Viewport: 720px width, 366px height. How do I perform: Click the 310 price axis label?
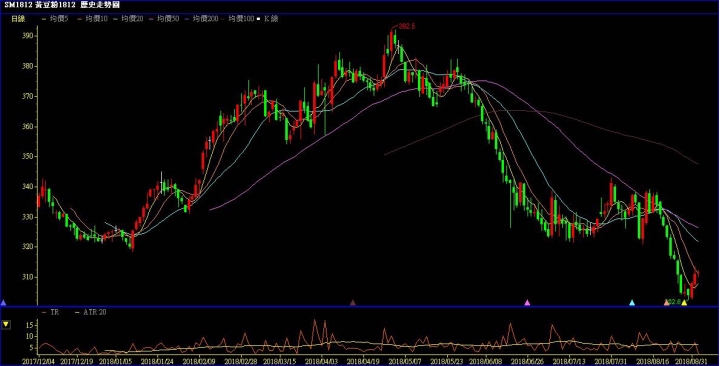[28, 277]
